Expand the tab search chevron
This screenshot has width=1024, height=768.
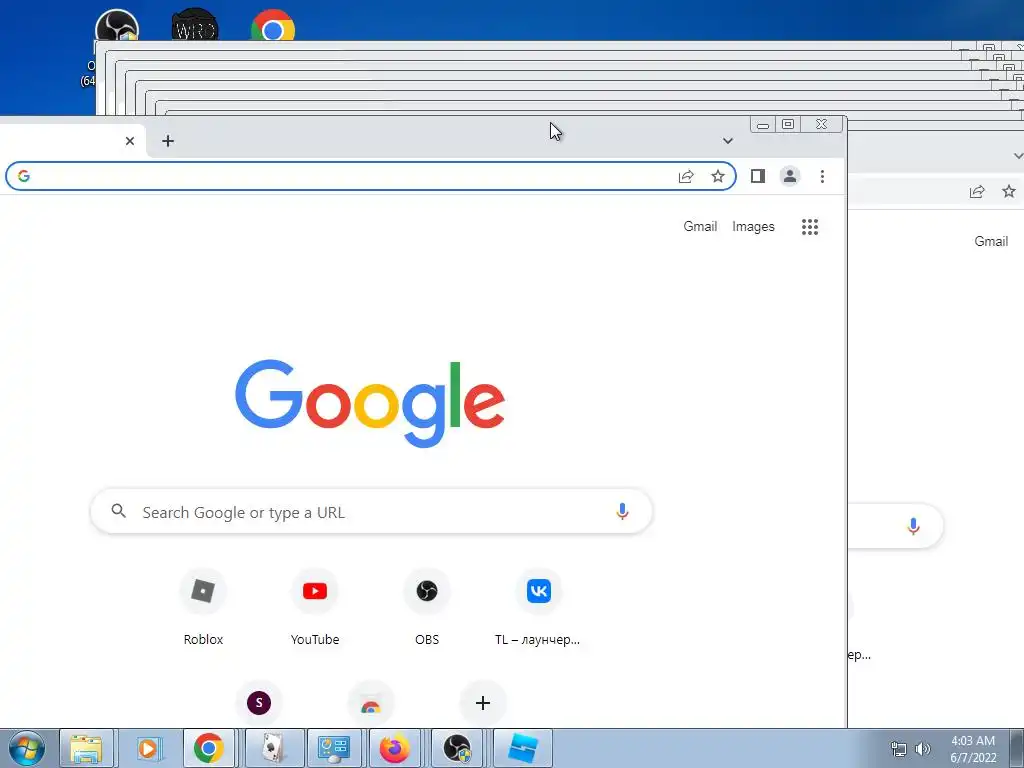pyautogui.click(x=728, y=141)
